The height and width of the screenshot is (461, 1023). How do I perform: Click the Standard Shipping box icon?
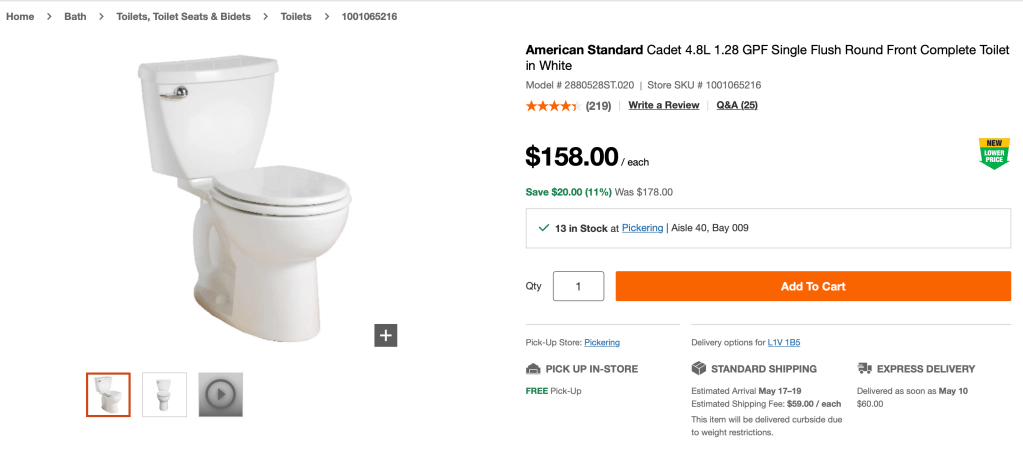click(x=699, y=369)
